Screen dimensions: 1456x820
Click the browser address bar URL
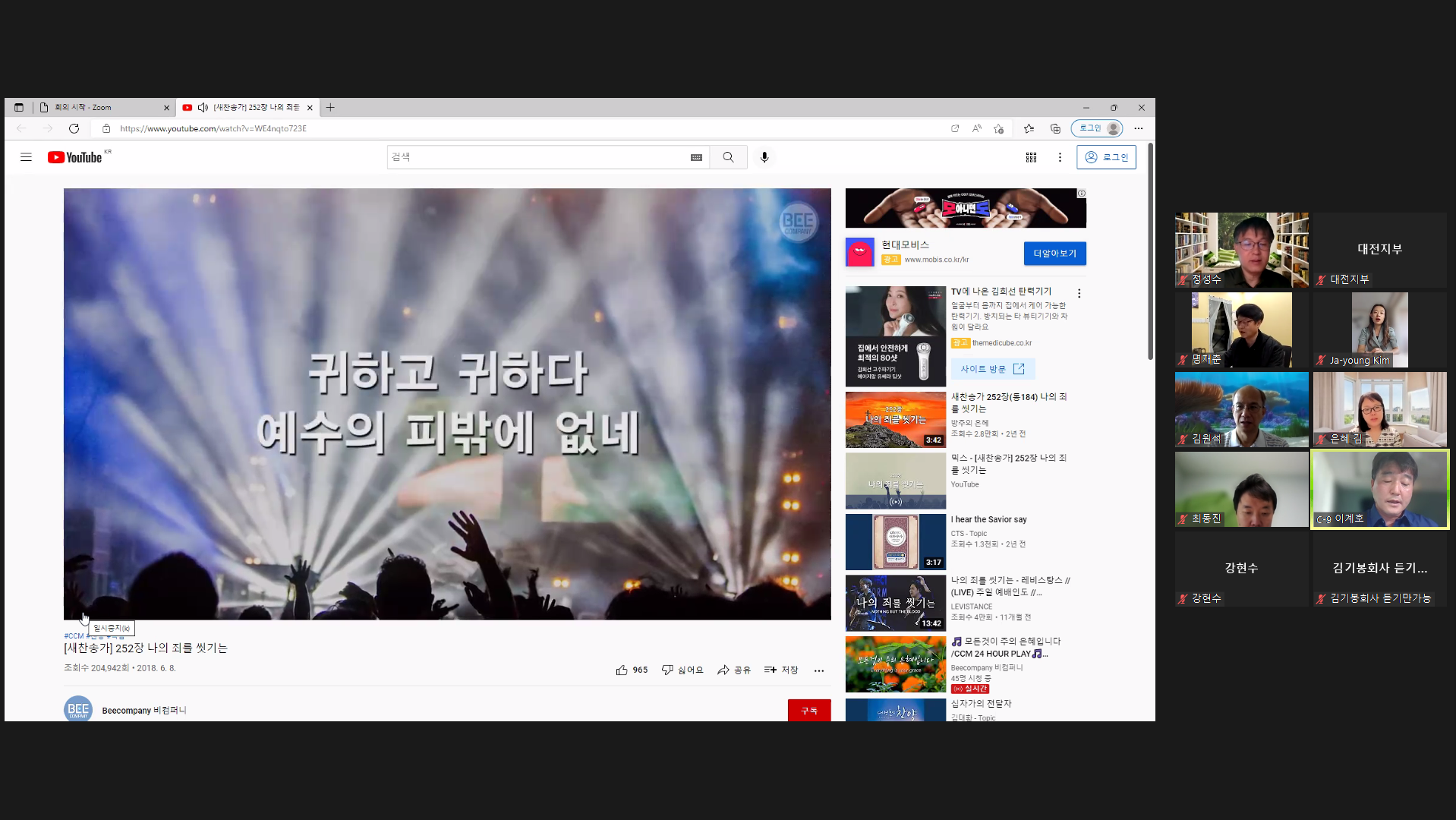213,128
